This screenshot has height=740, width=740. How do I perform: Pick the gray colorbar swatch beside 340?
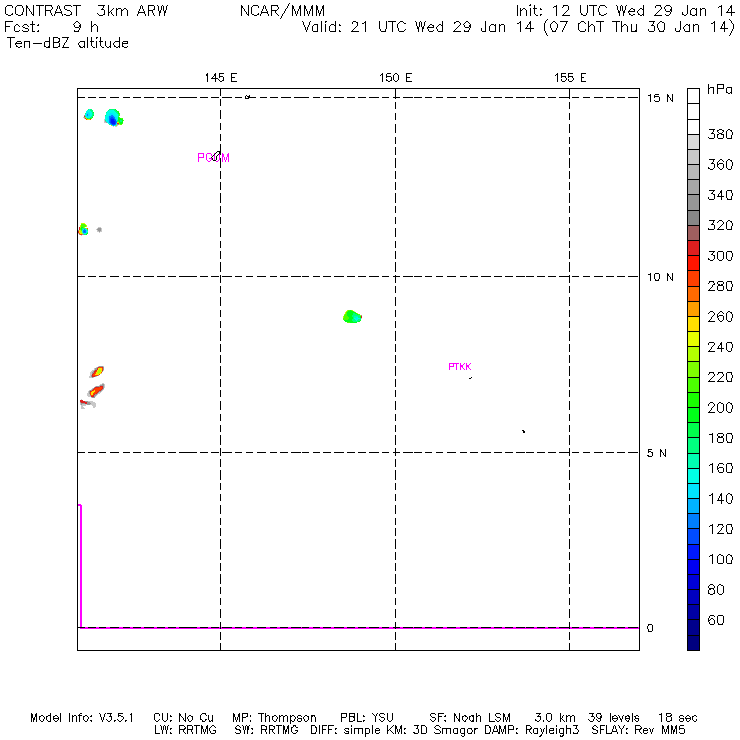(693, 202)
